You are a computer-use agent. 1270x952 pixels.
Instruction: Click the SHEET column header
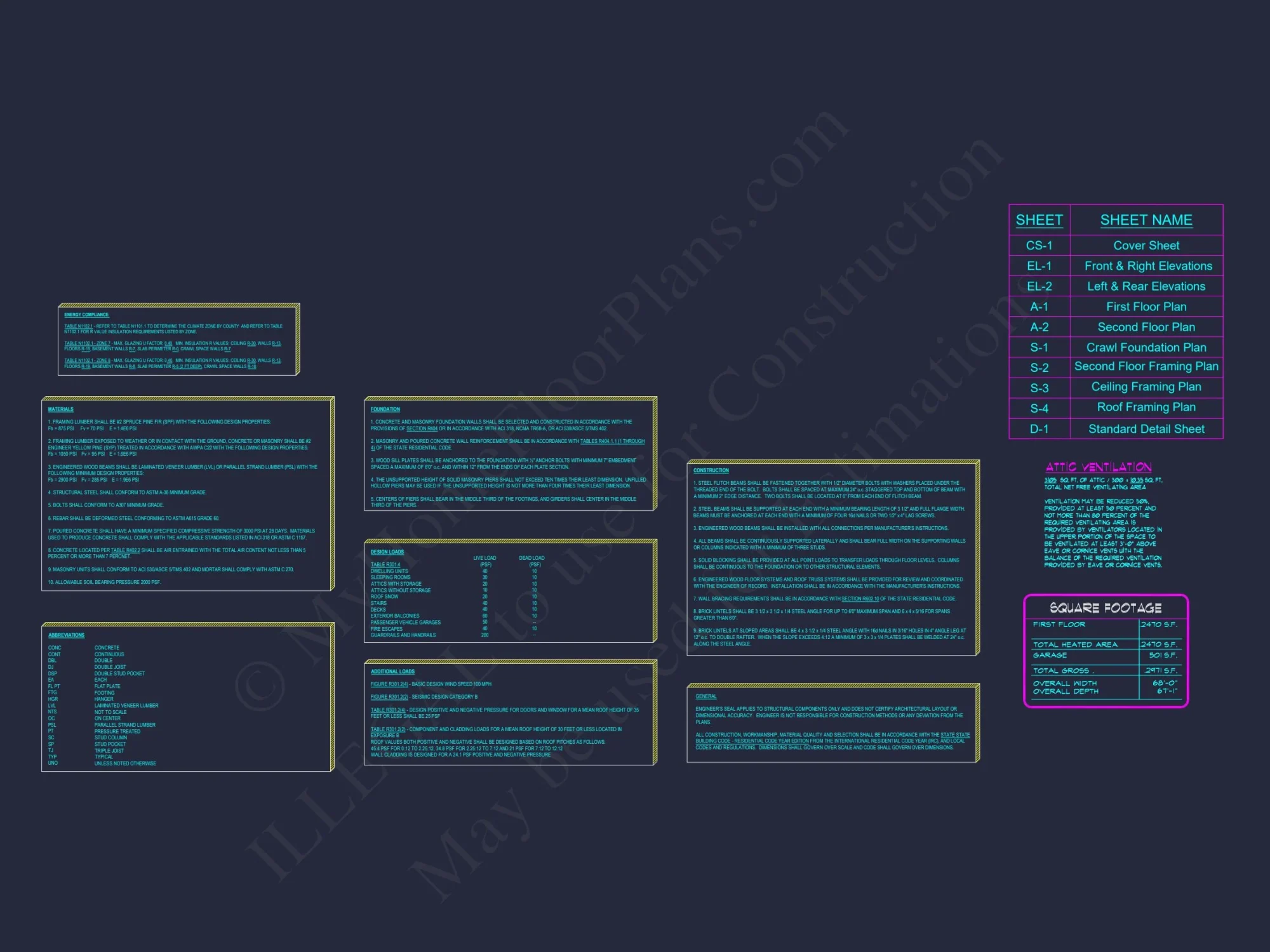point(1039,220)
